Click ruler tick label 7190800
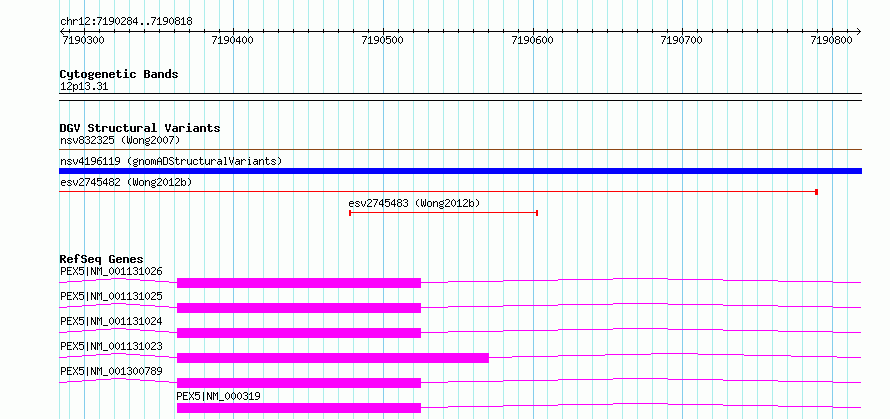890x419 pixels. (x=832, y=40)
